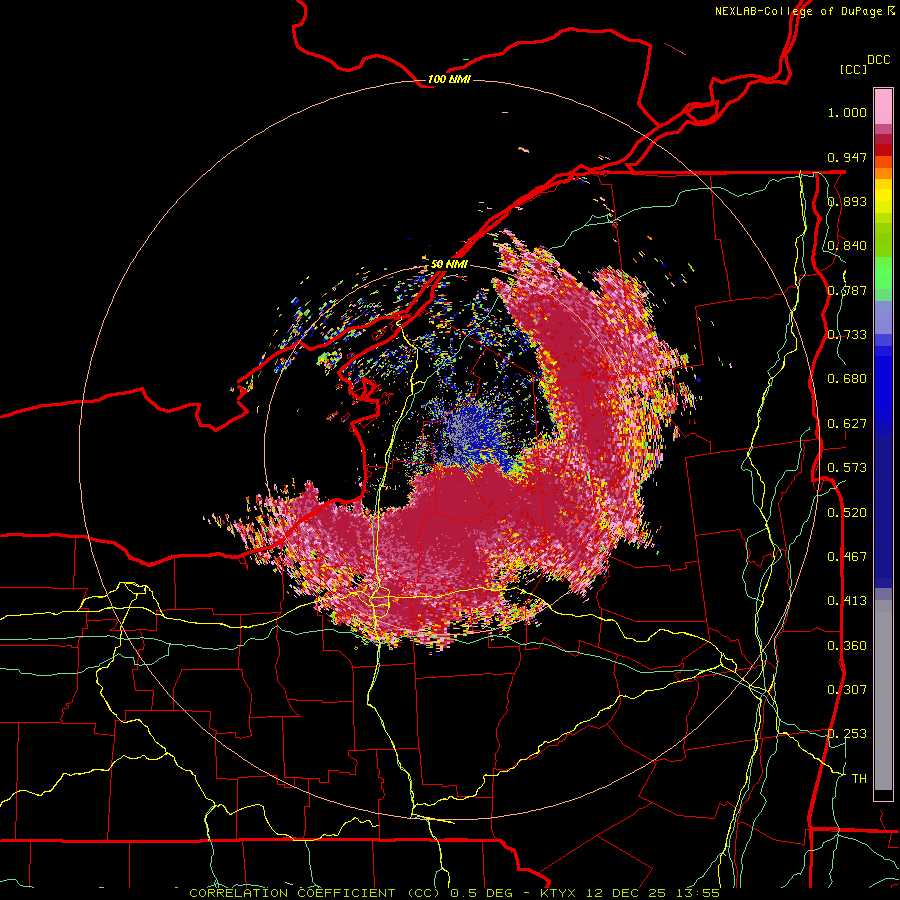This screenshot has width=900, height=900.
Task: Click the 0.573 value on the color scale
Action: (x=847, y=468)
